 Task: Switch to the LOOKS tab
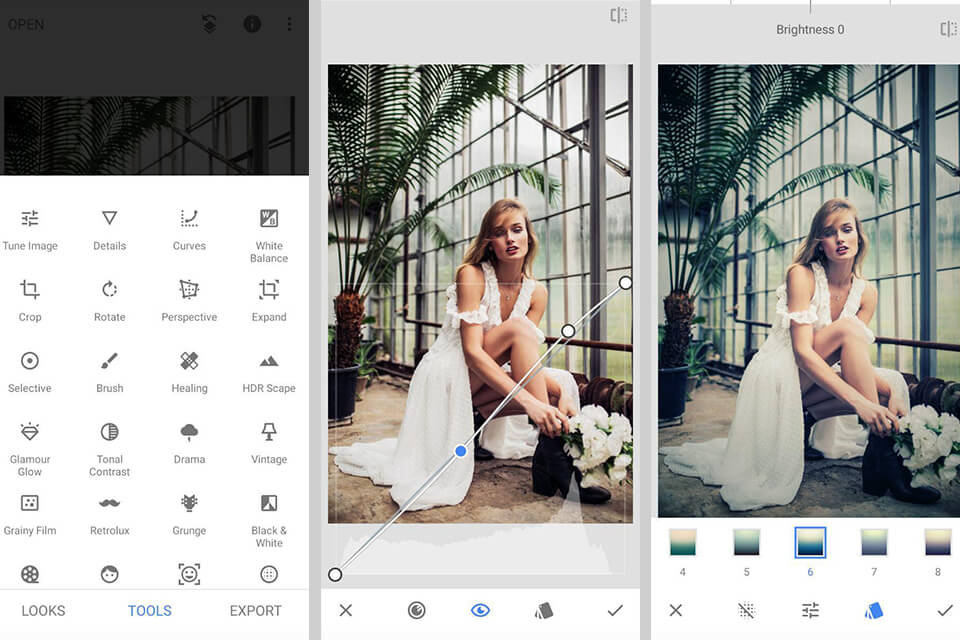click(x=43, y=610)
